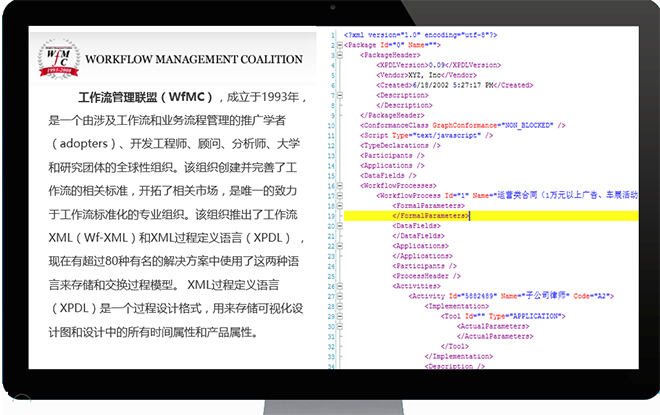Image resolution: width=660 pixels, height=415 pixels.
Task: Click line number 10 in the gutter
Action: coord(331,126)
